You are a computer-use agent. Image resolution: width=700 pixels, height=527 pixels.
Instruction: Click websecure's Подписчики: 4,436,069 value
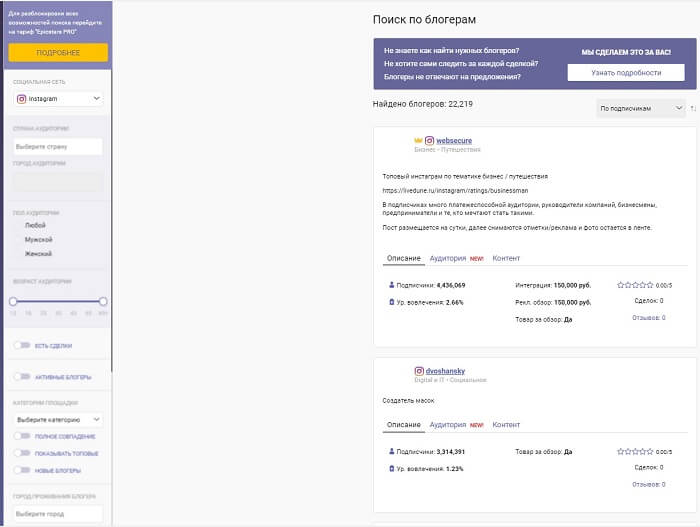431,285
